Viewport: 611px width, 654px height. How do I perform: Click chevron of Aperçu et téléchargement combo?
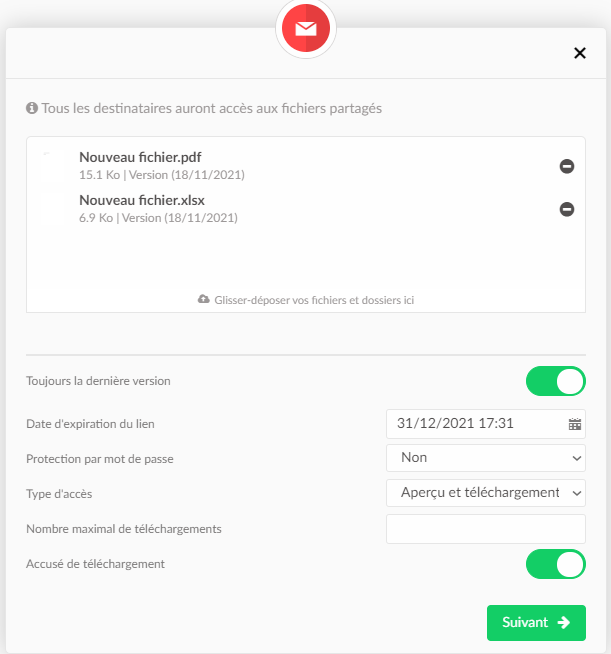(577, 493)
